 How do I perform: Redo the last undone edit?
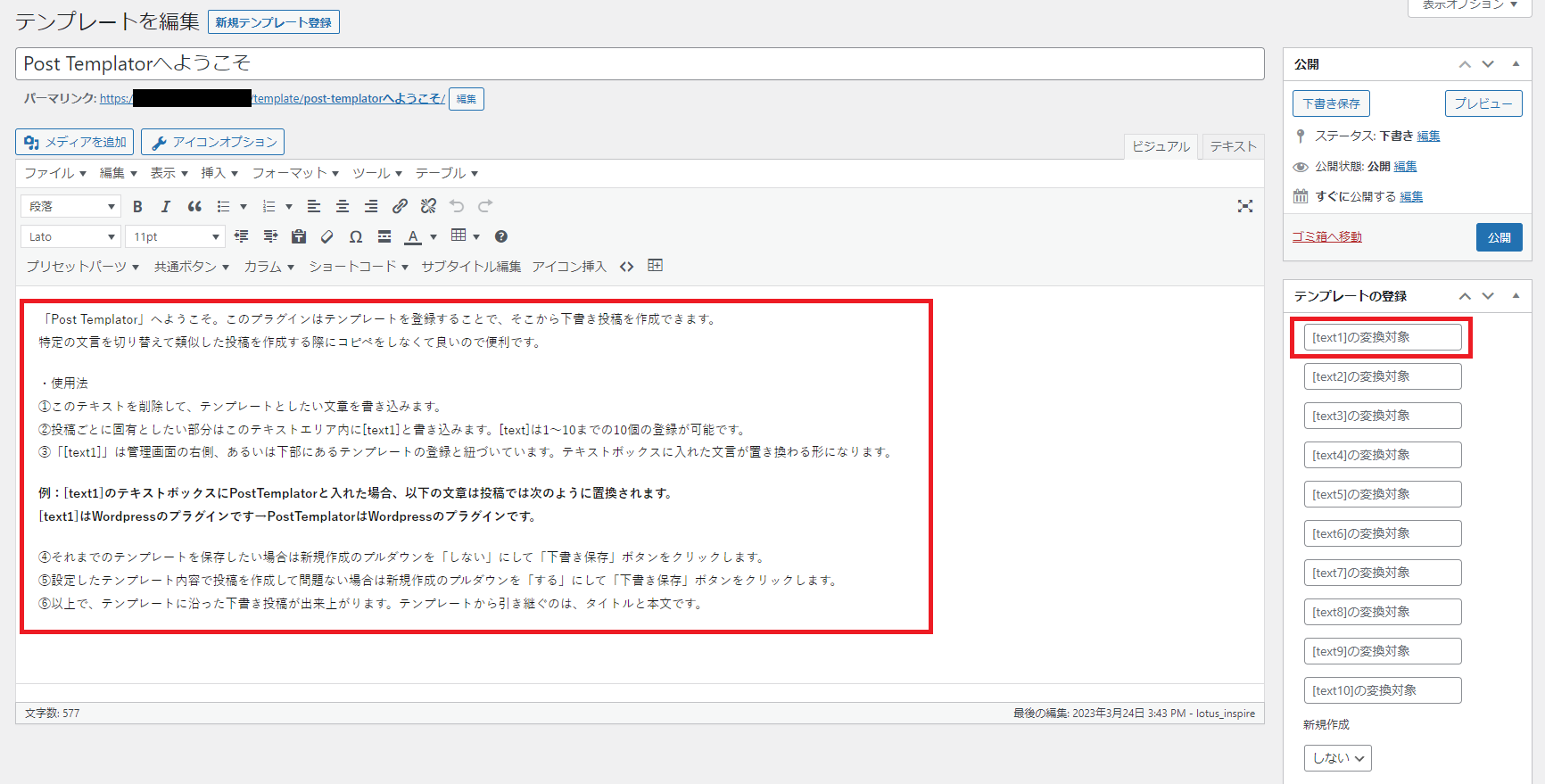485,207
